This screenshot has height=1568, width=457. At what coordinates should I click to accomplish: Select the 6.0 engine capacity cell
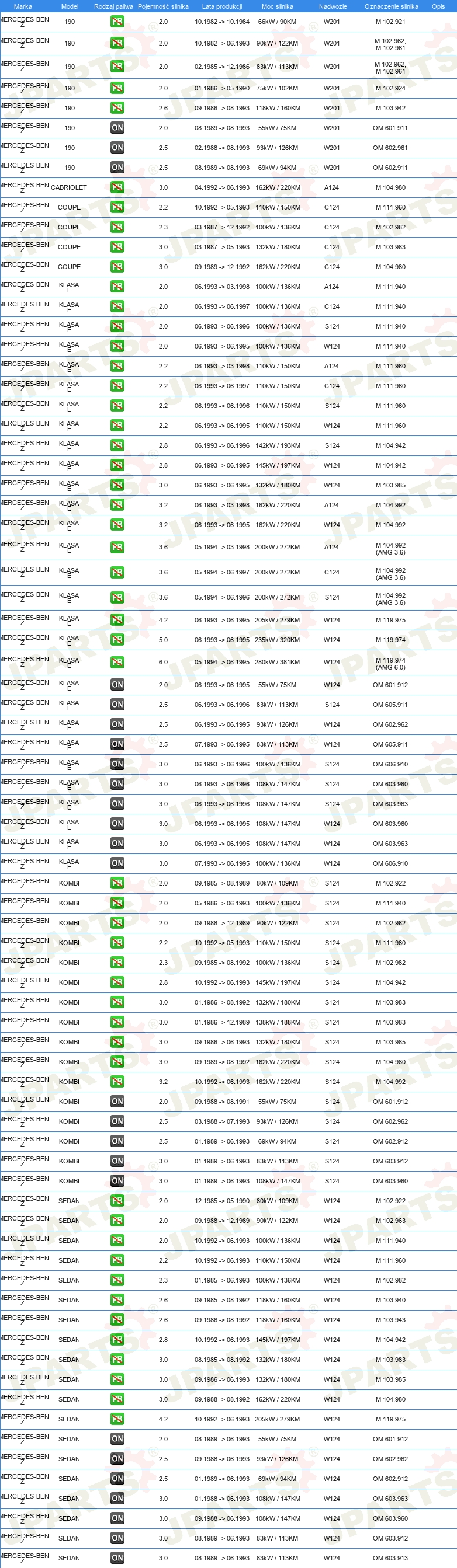[x=163, y=662]
